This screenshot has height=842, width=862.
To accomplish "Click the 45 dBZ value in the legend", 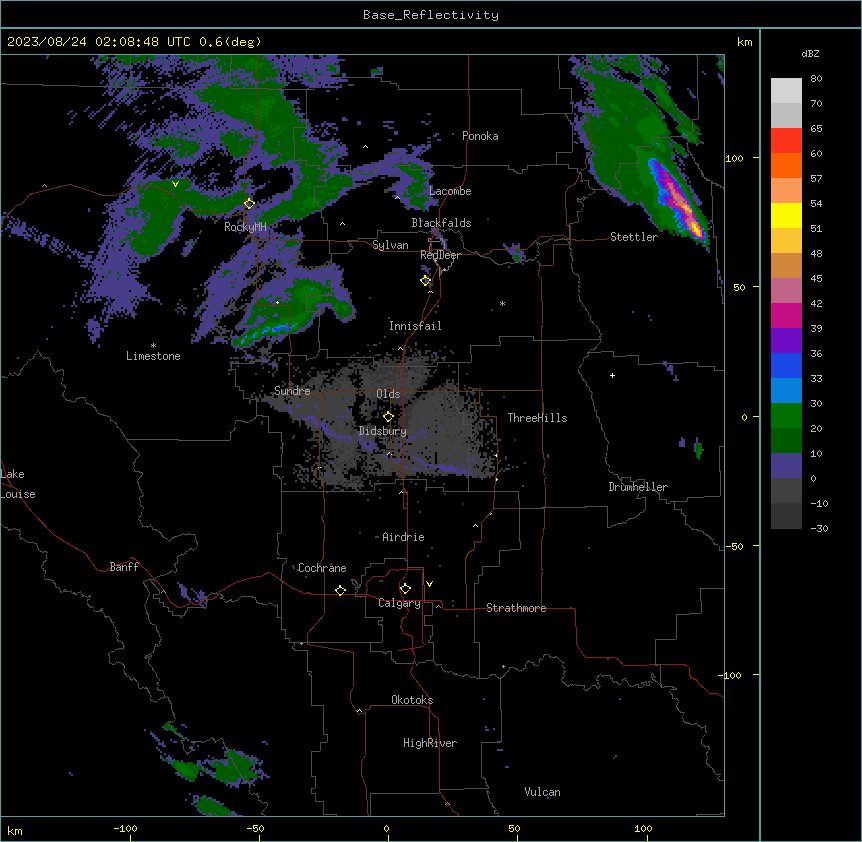I will point(816,278).
